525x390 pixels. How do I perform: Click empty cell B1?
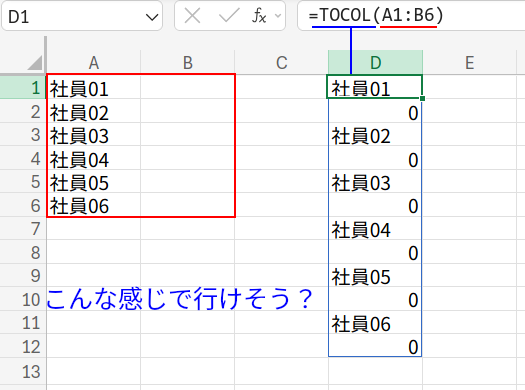(x=188, y=87)
